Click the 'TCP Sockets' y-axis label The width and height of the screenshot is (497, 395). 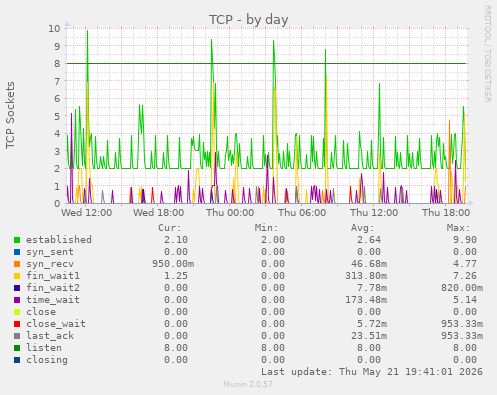point(10,115)
